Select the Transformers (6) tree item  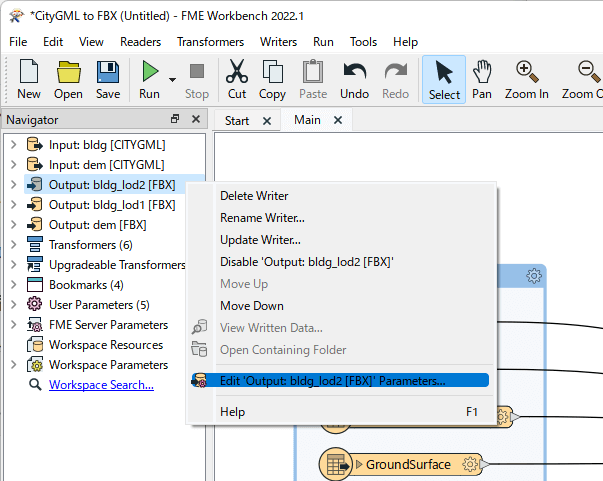coord(91,245)
